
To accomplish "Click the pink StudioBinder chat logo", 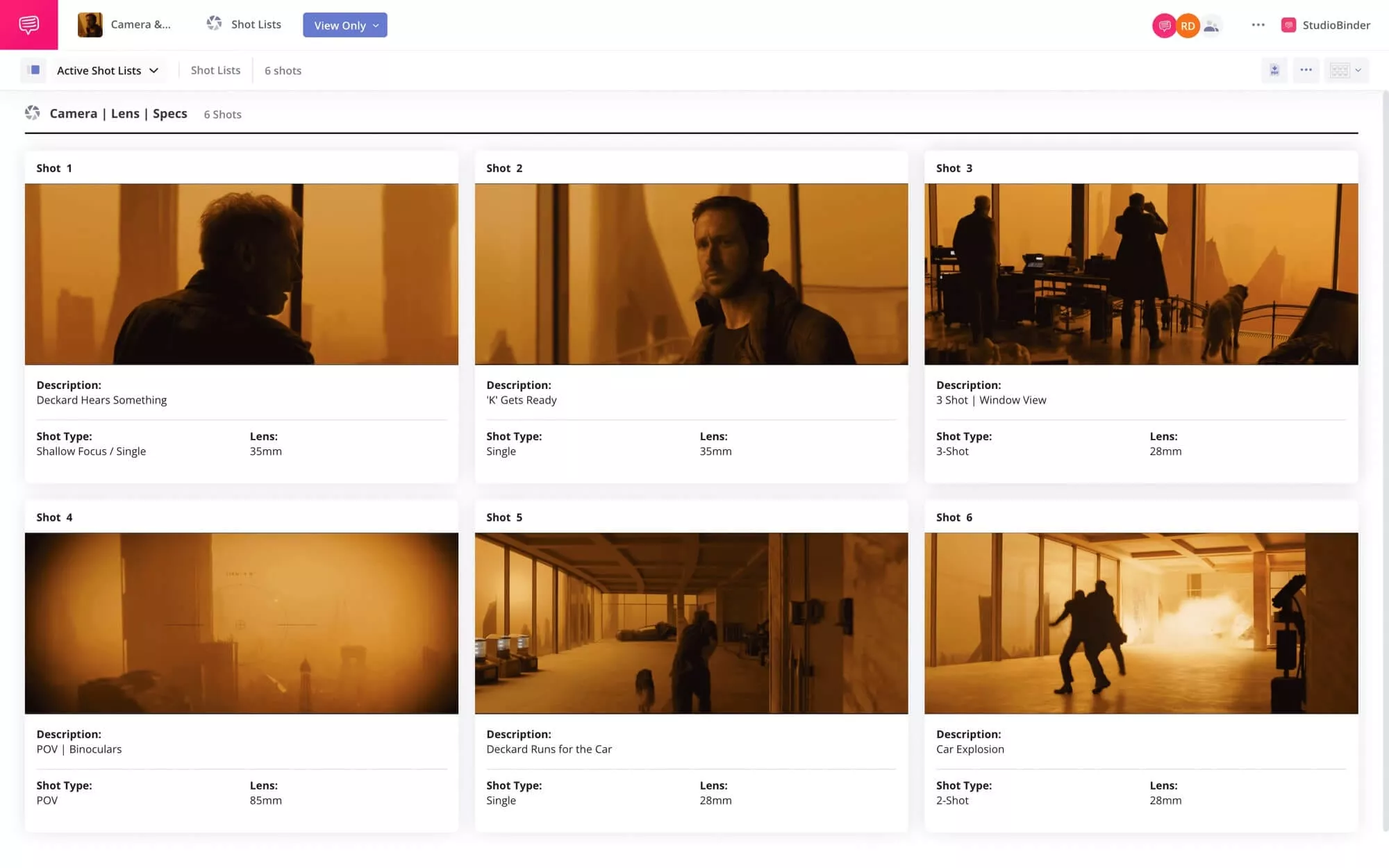I will click(x=28, y=25).
